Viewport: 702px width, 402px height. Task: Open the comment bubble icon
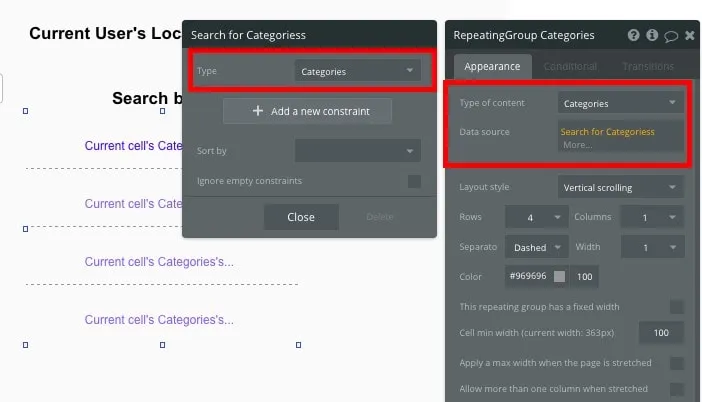tap(671, 36)
